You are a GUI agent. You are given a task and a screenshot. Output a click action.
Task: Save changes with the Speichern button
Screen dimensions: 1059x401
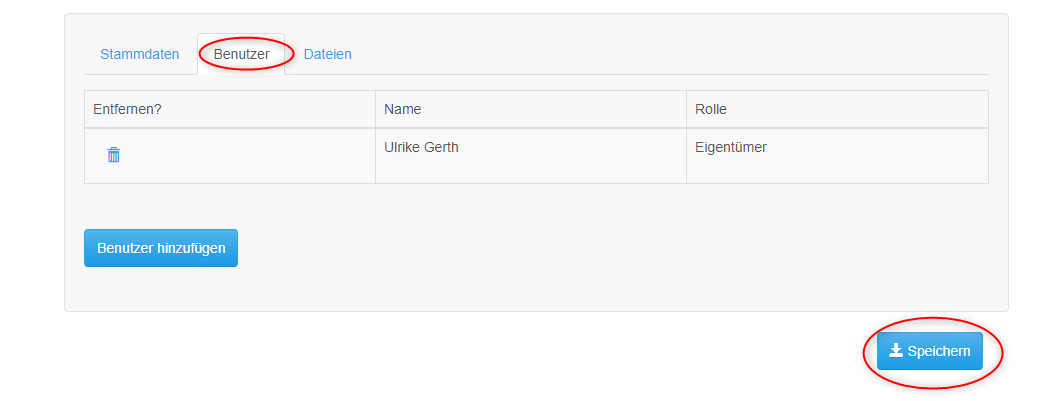point(929,351)
